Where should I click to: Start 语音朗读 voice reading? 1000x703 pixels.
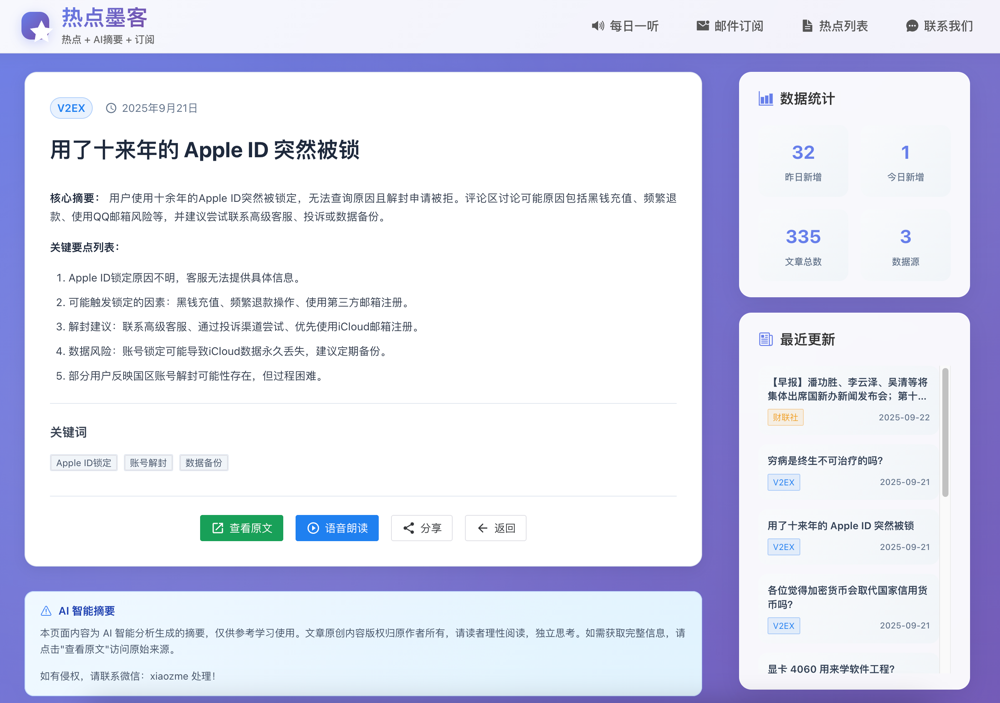tap(337, 528)
